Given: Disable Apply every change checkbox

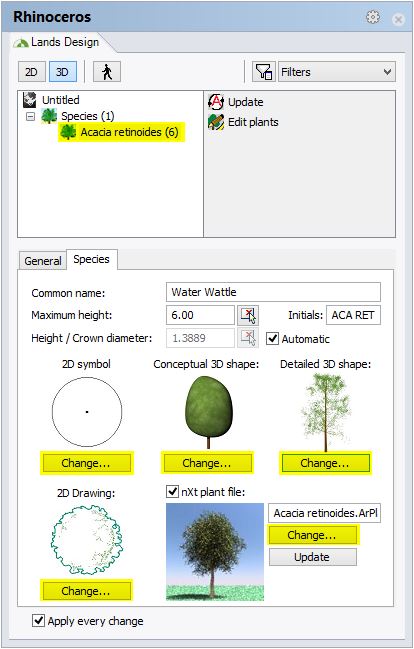Looking at the screenshot, I should 39,620.
